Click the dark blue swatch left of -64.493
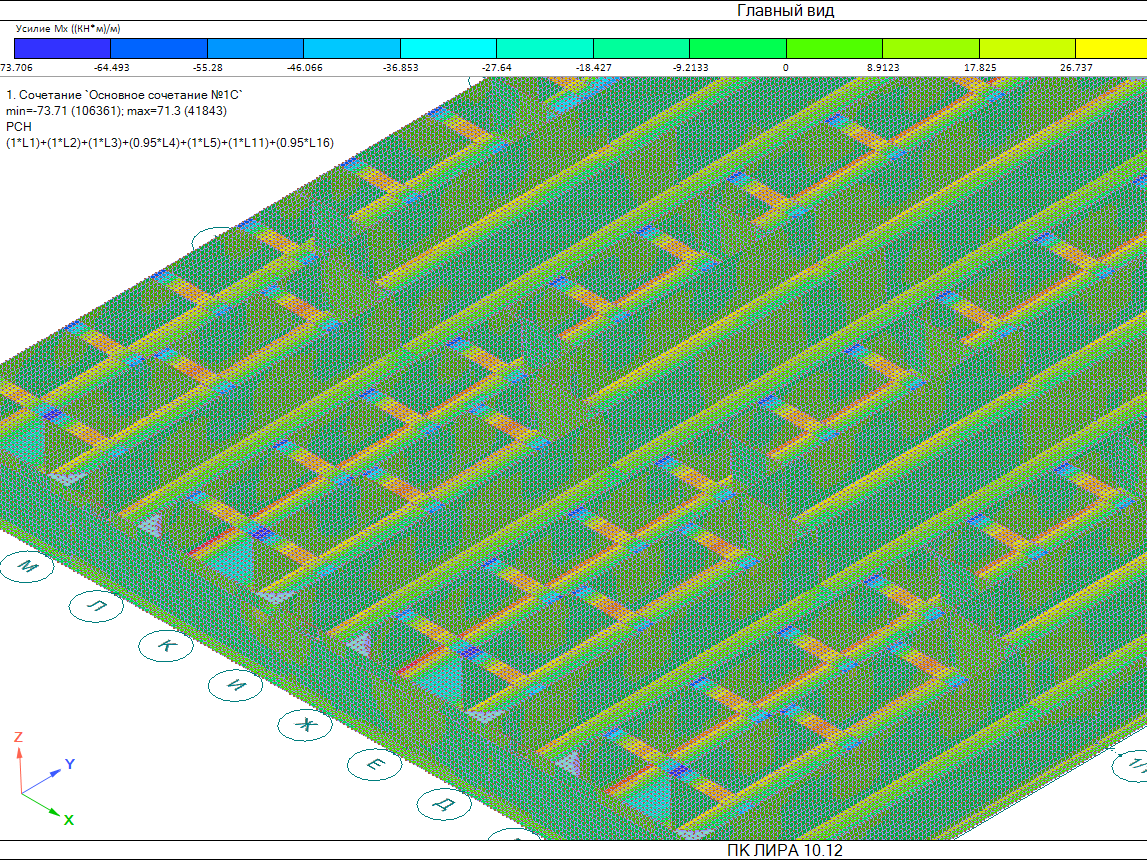This screenshot has width=1147, height=860. [62, 49]
